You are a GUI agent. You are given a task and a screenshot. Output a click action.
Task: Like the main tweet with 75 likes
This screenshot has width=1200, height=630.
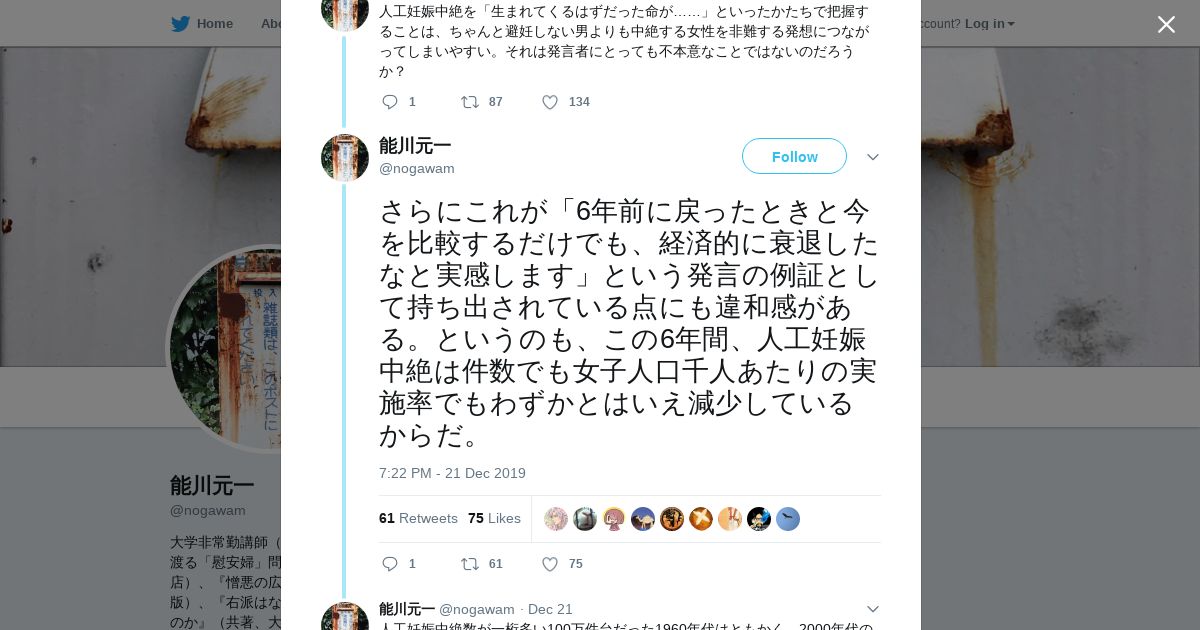point(550,564)
